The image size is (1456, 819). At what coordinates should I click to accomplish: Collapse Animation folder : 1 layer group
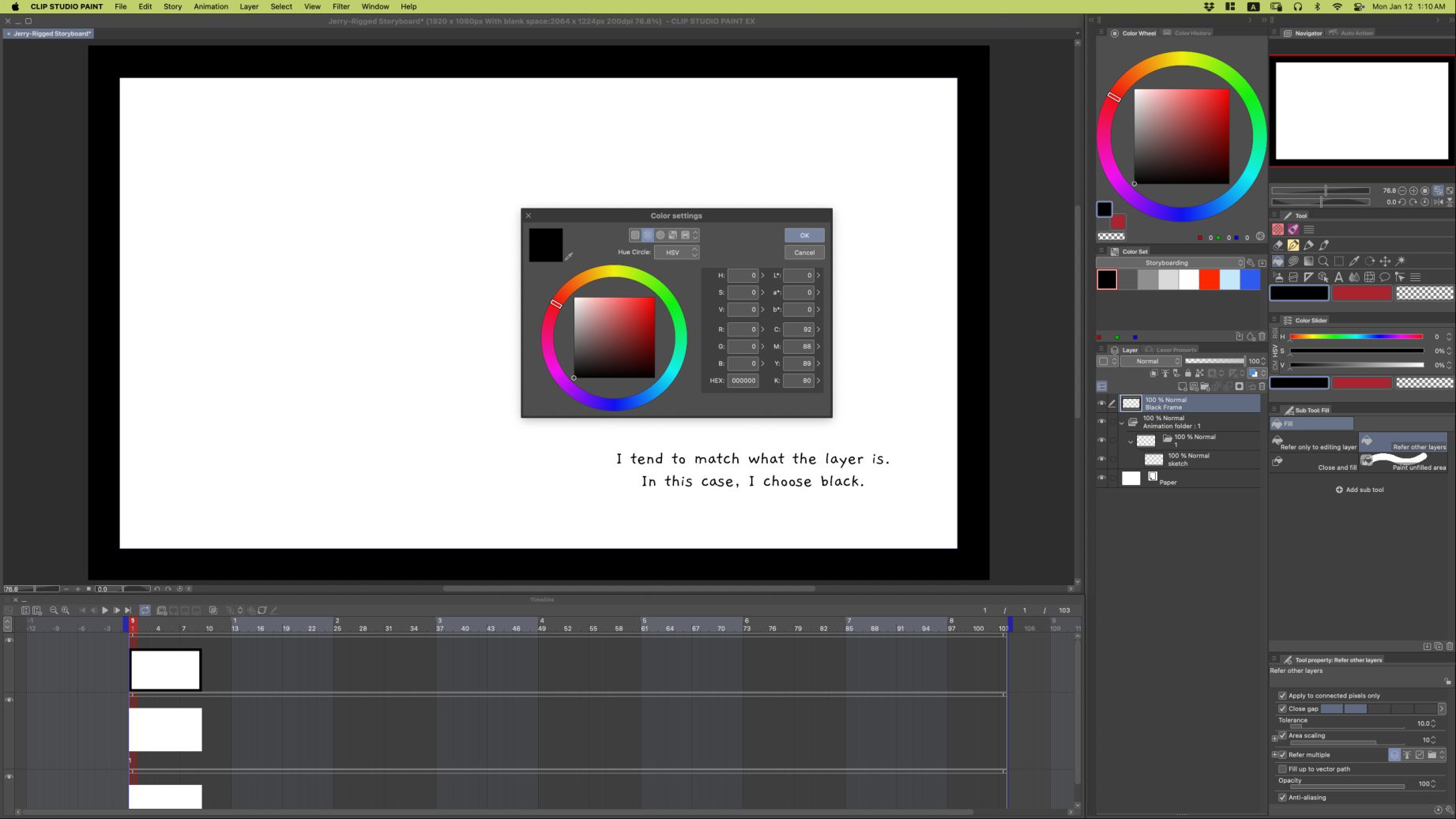click(x=1121, y=423)
